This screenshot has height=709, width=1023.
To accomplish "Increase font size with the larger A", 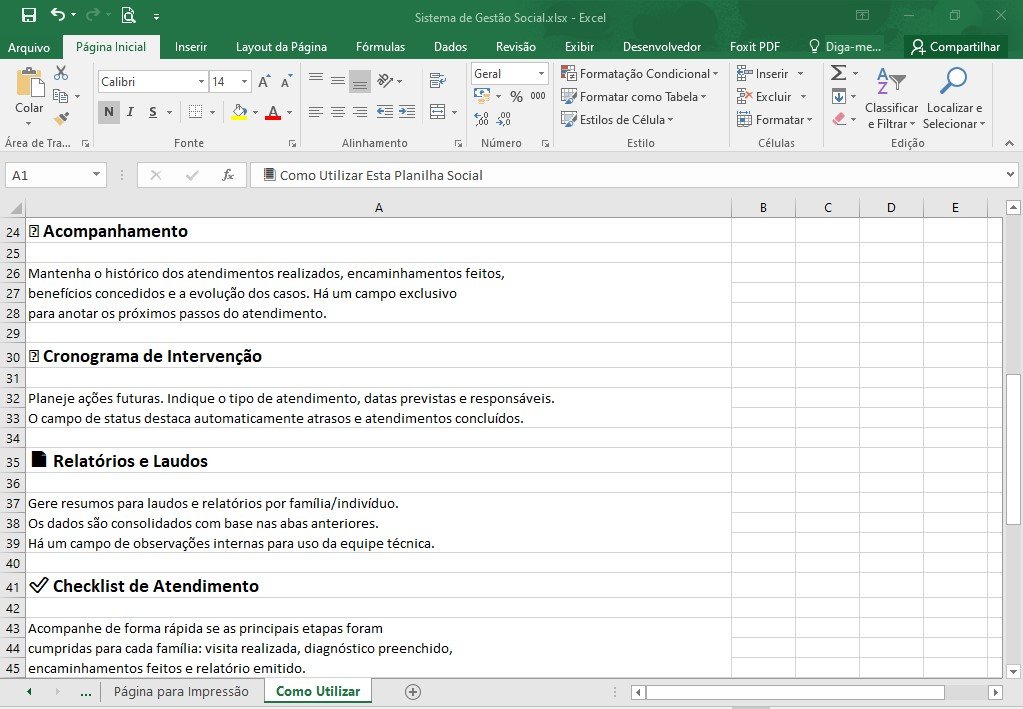I will pos(264,82).
